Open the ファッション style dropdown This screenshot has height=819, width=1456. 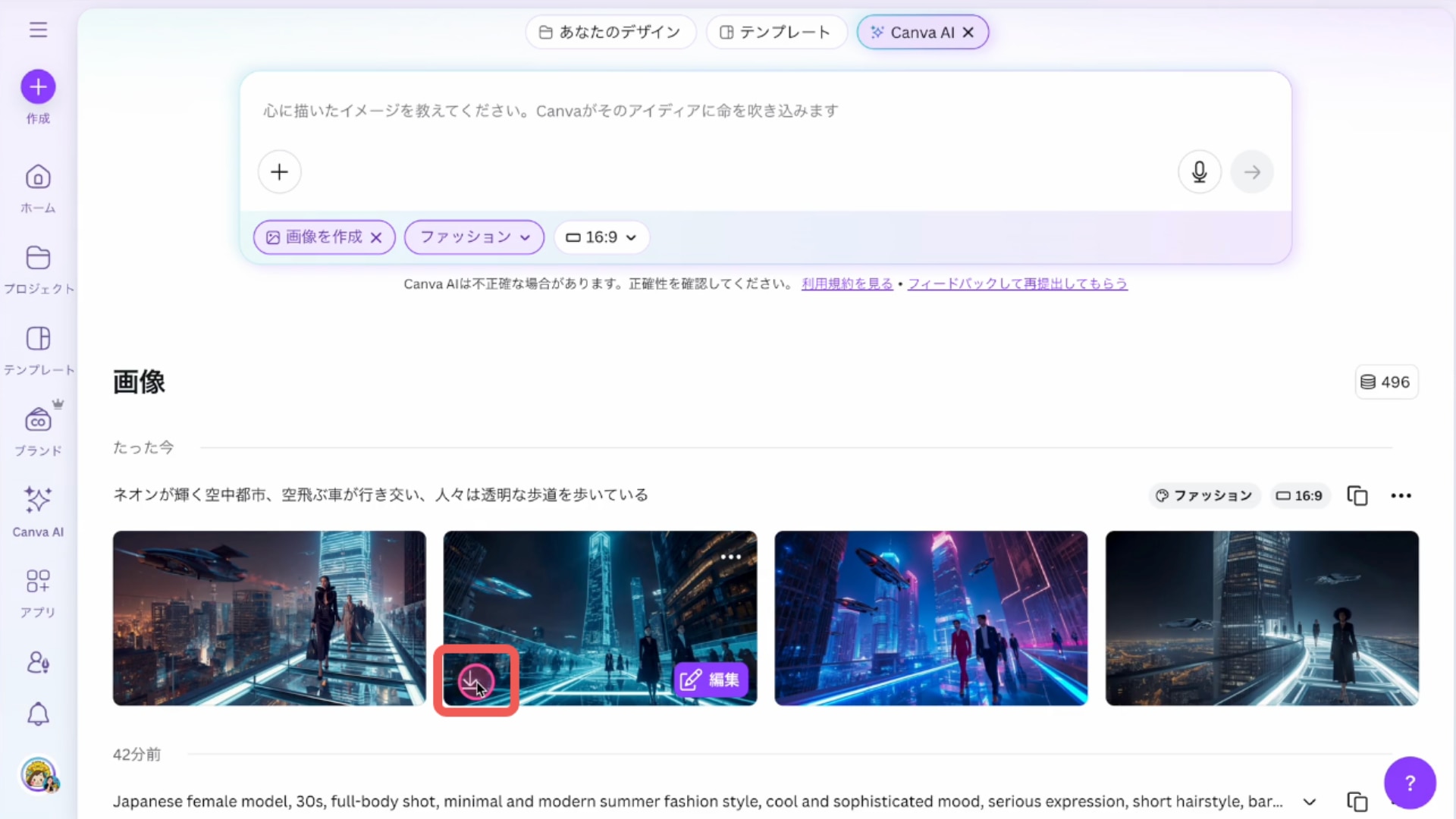[x=474, y=237]
